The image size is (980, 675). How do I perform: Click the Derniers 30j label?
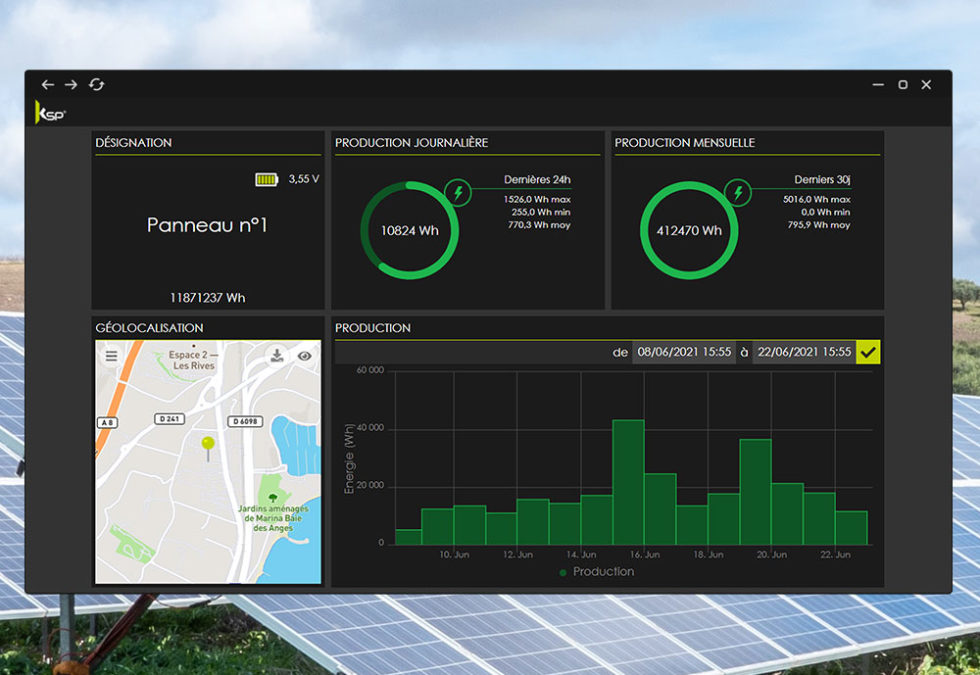822,180
